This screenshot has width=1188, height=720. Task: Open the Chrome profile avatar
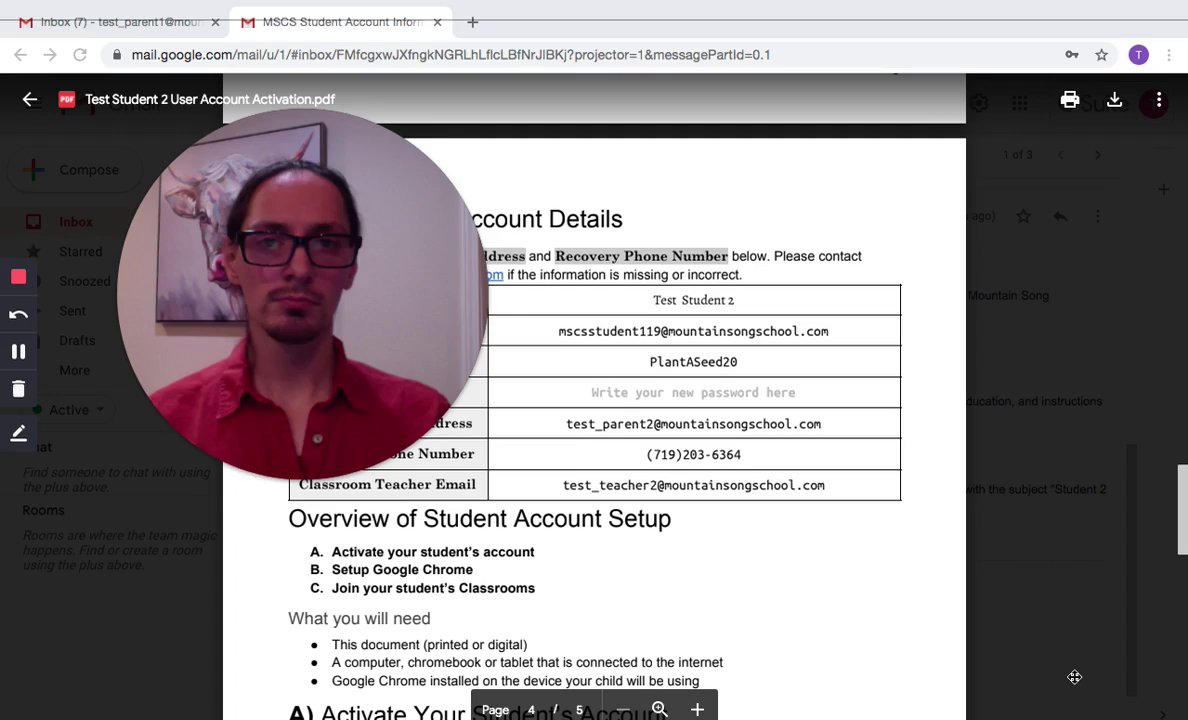point(1138,55)
